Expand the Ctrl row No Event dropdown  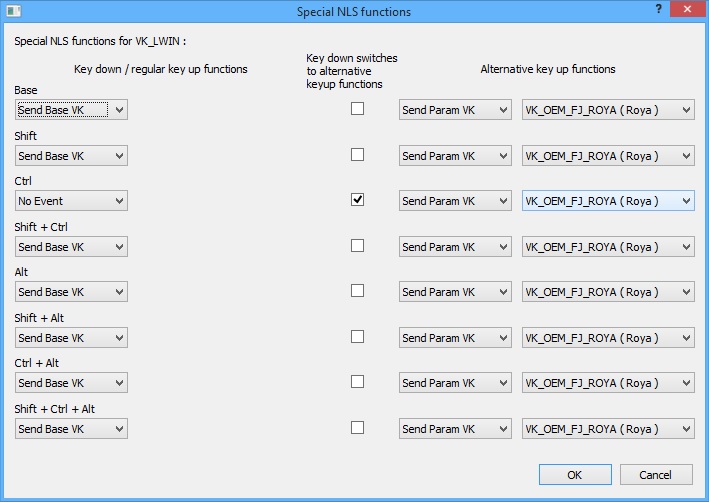71,201
